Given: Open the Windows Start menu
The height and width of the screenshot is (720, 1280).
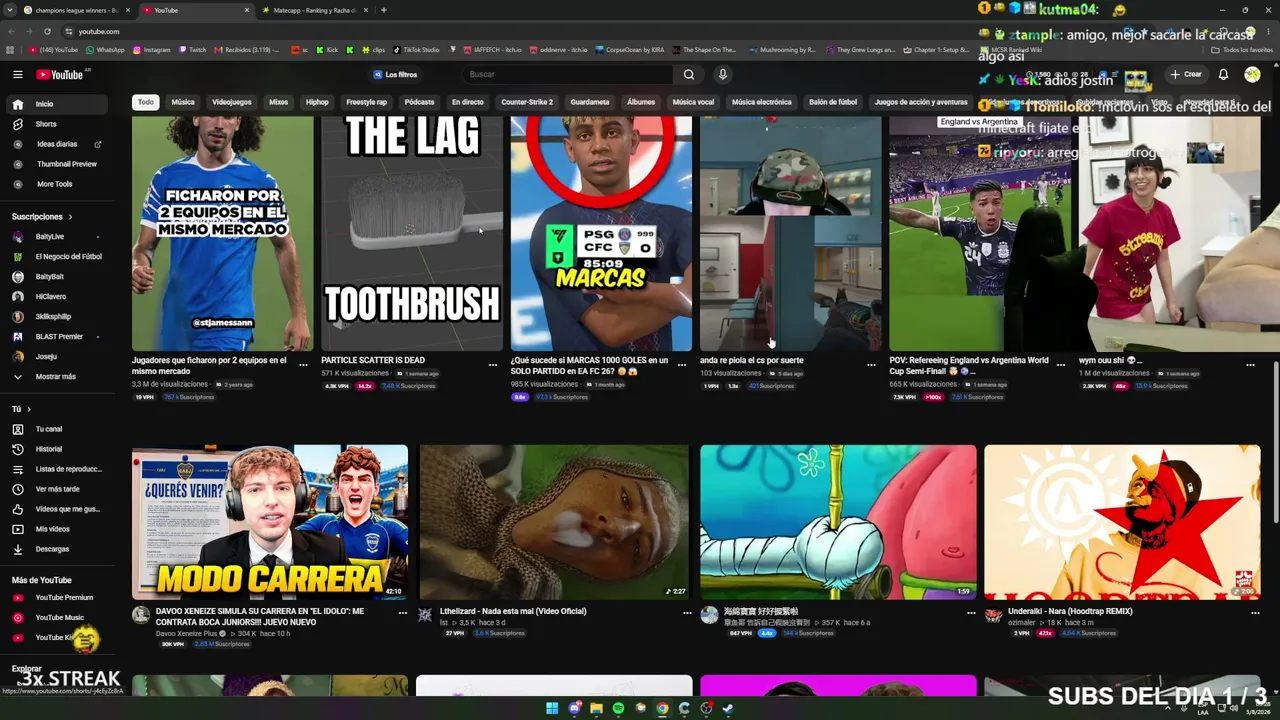Looking at the screenshot, I should 552,708.
